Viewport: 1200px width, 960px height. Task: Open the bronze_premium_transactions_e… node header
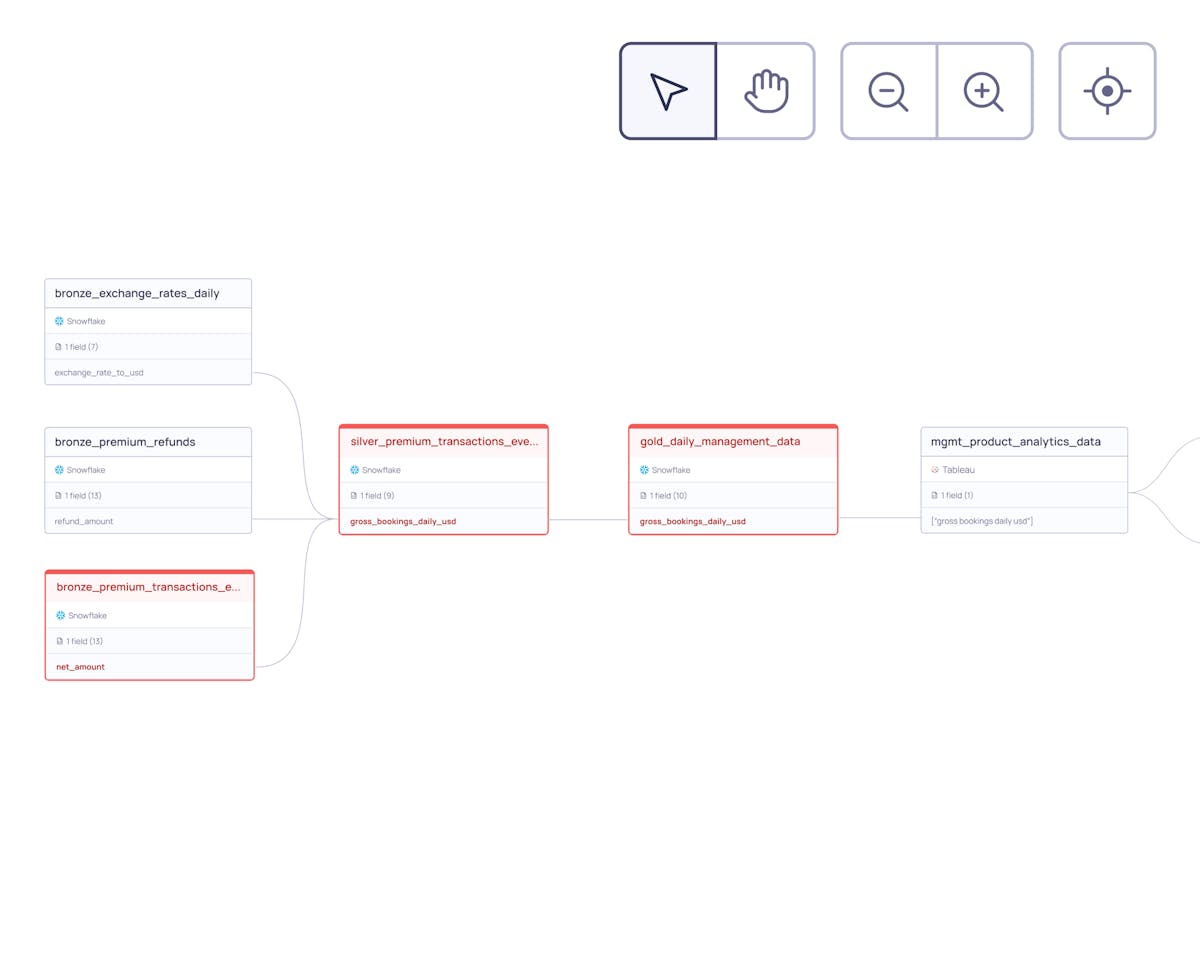149,587
